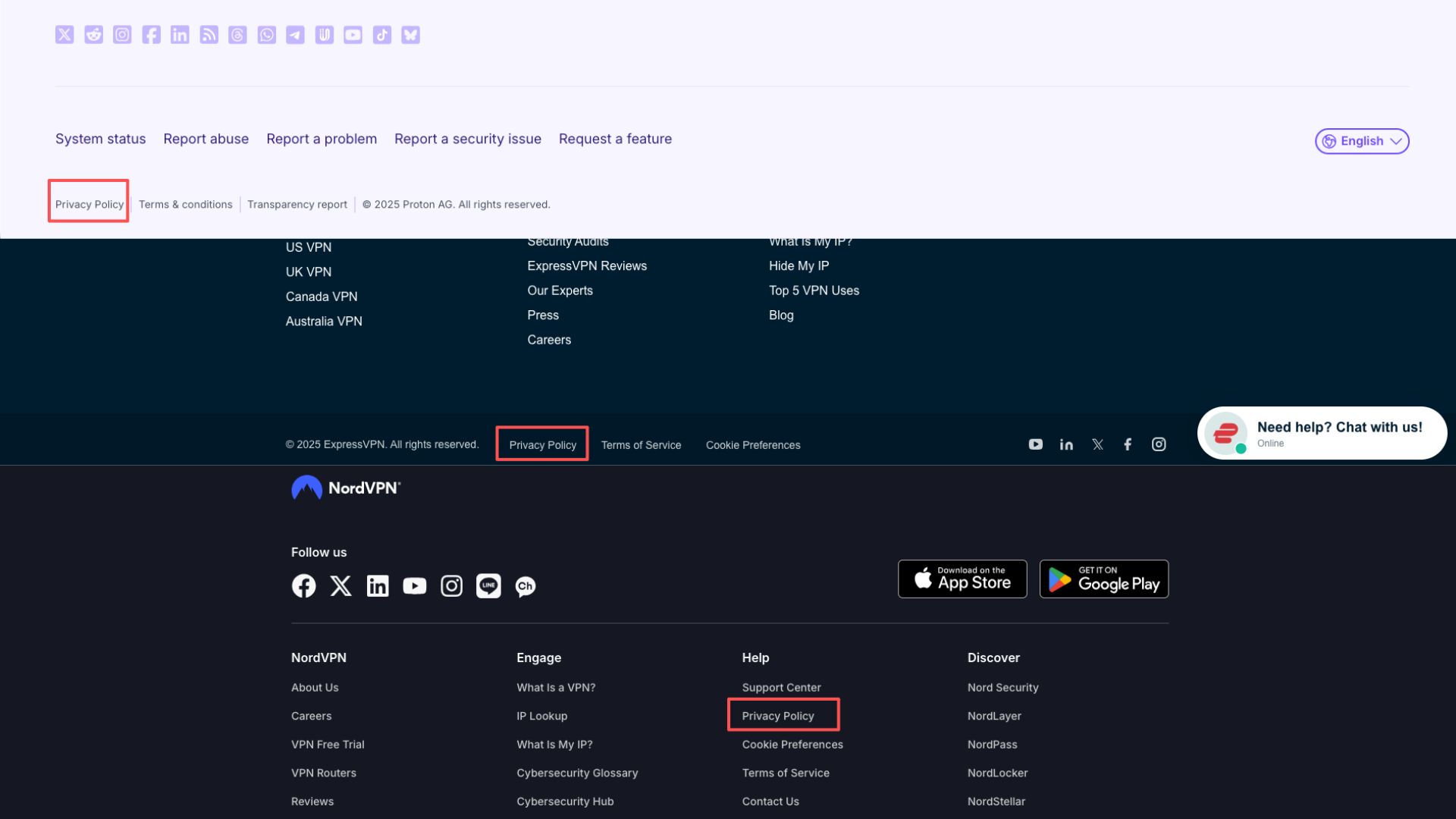
Task: Open ExpressVPN Cookie Preferences
Action: (x=752, y=445)
